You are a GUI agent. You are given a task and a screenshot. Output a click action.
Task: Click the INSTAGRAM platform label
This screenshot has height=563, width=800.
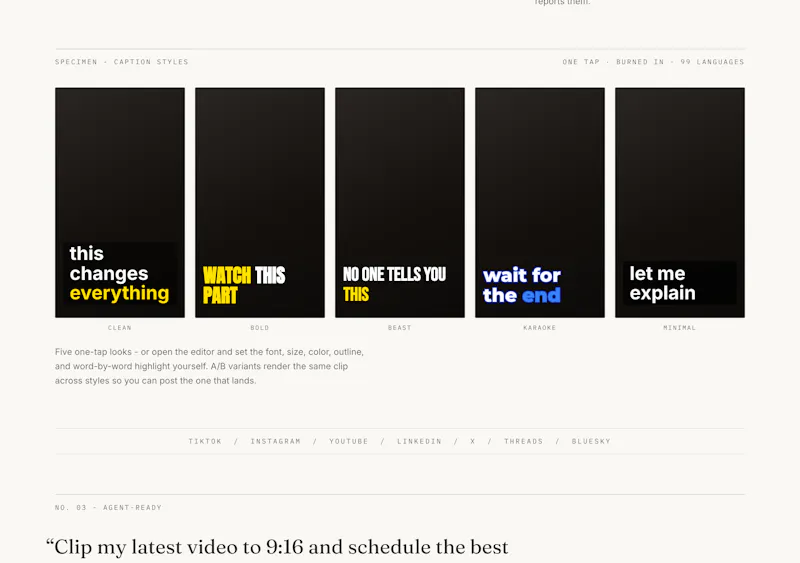pyautogui.click(x=276, y=441)
